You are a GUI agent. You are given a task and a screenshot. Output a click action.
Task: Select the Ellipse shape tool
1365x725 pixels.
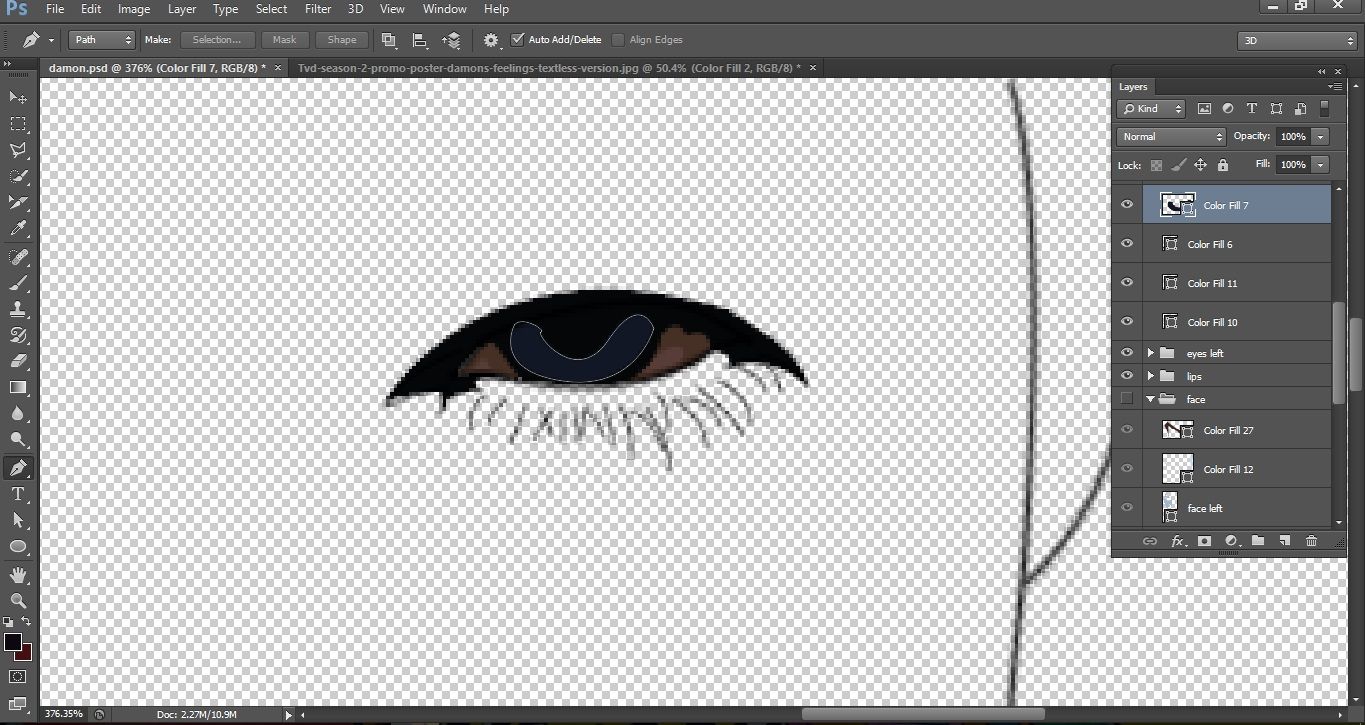coord(18,546)
